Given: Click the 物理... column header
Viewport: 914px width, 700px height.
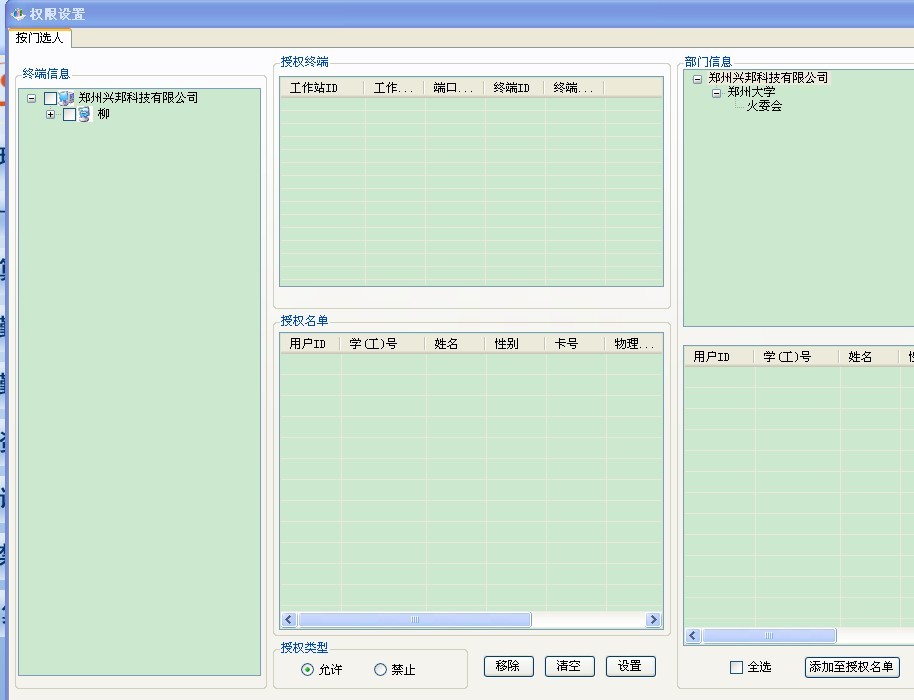Looking at the screenshot, I should pyautogui.click(x=634, y=344).
